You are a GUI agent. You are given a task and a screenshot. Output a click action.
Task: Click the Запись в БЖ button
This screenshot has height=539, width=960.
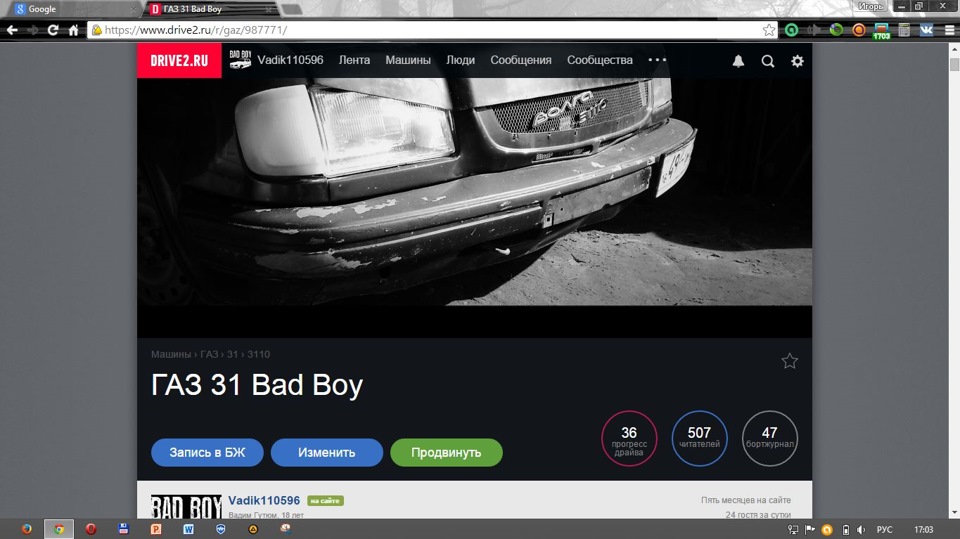click(208, 453)
